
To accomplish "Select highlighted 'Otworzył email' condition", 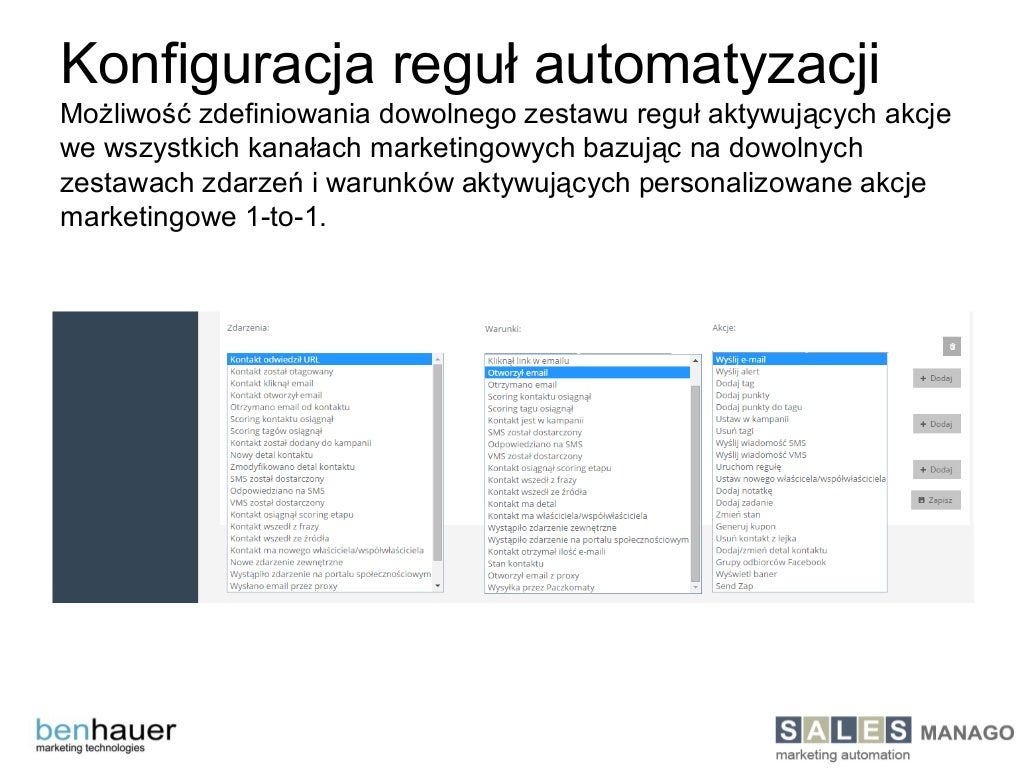I will tap(588, 373).
